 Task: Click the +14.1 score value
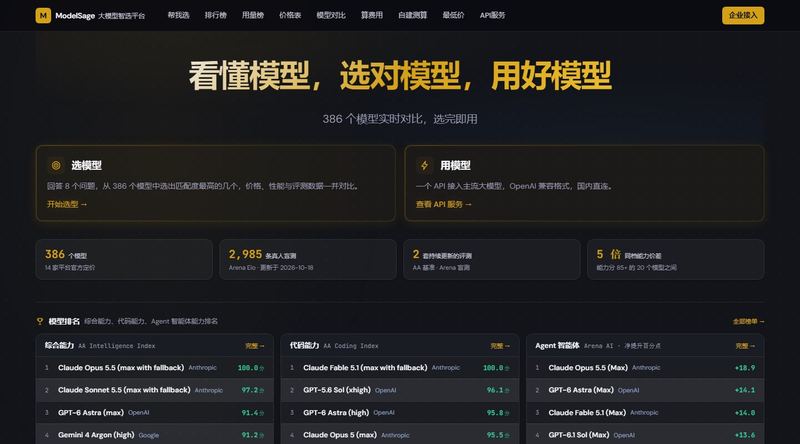[745, 390]
